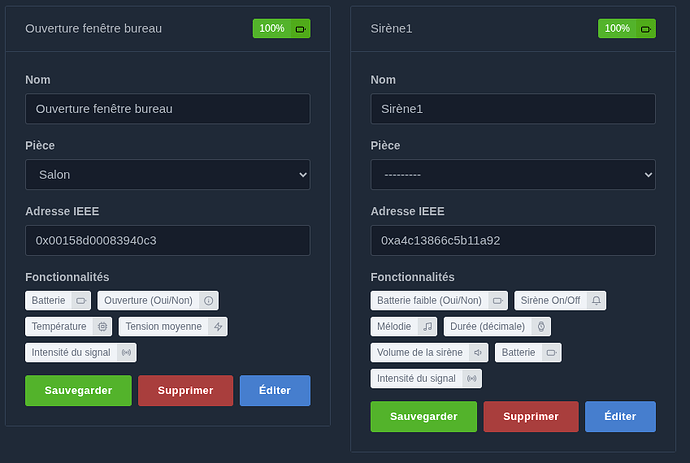Open Pièce dropdown of Sirène1 card

[513, 175]
